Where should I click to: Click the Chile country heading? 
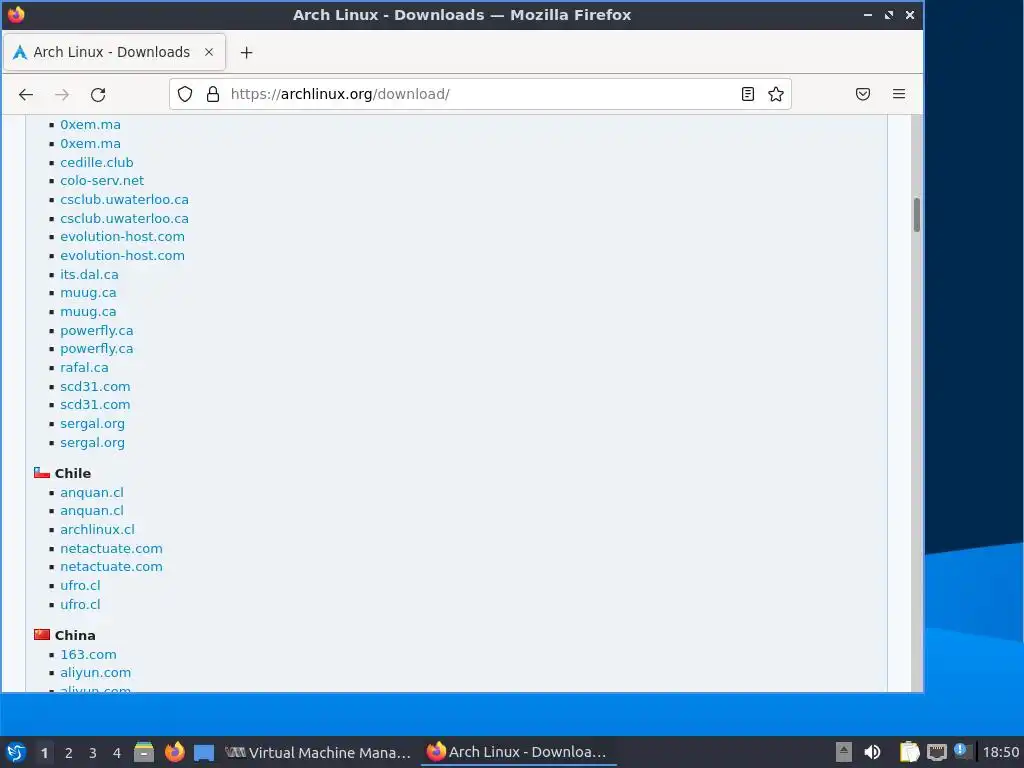click(72, 473)
